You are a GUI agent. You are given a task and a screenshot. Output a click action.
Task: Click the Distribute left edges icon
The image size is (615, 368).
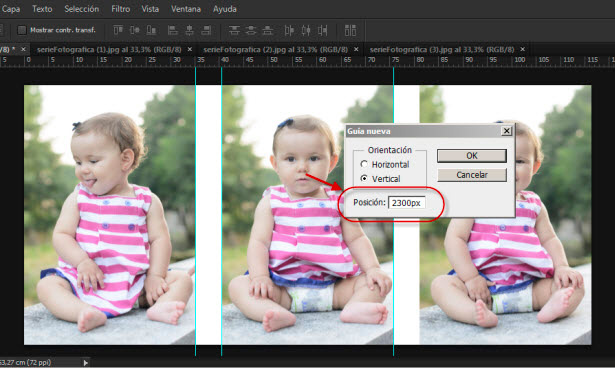coord(289,30)
